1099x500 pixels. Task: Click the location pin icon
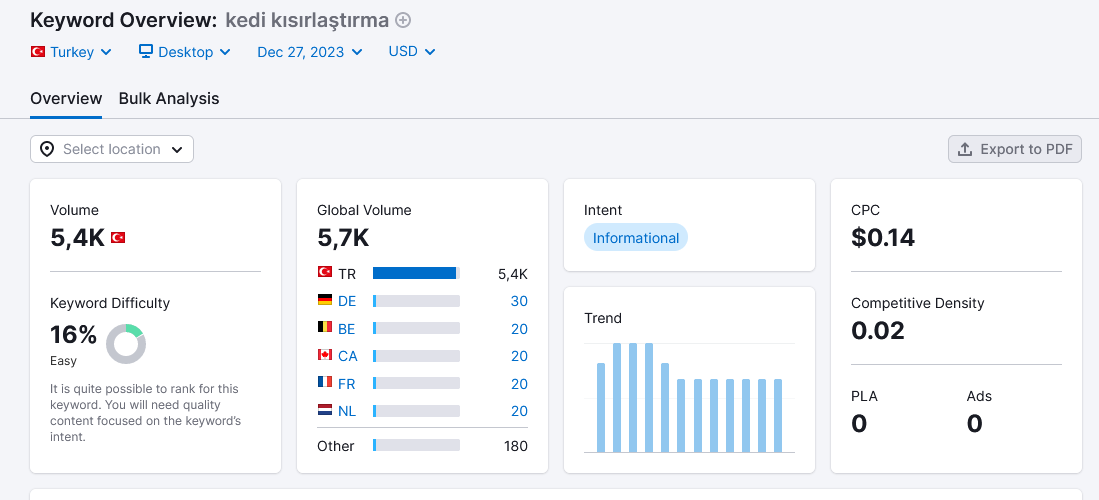click(47, 149)
